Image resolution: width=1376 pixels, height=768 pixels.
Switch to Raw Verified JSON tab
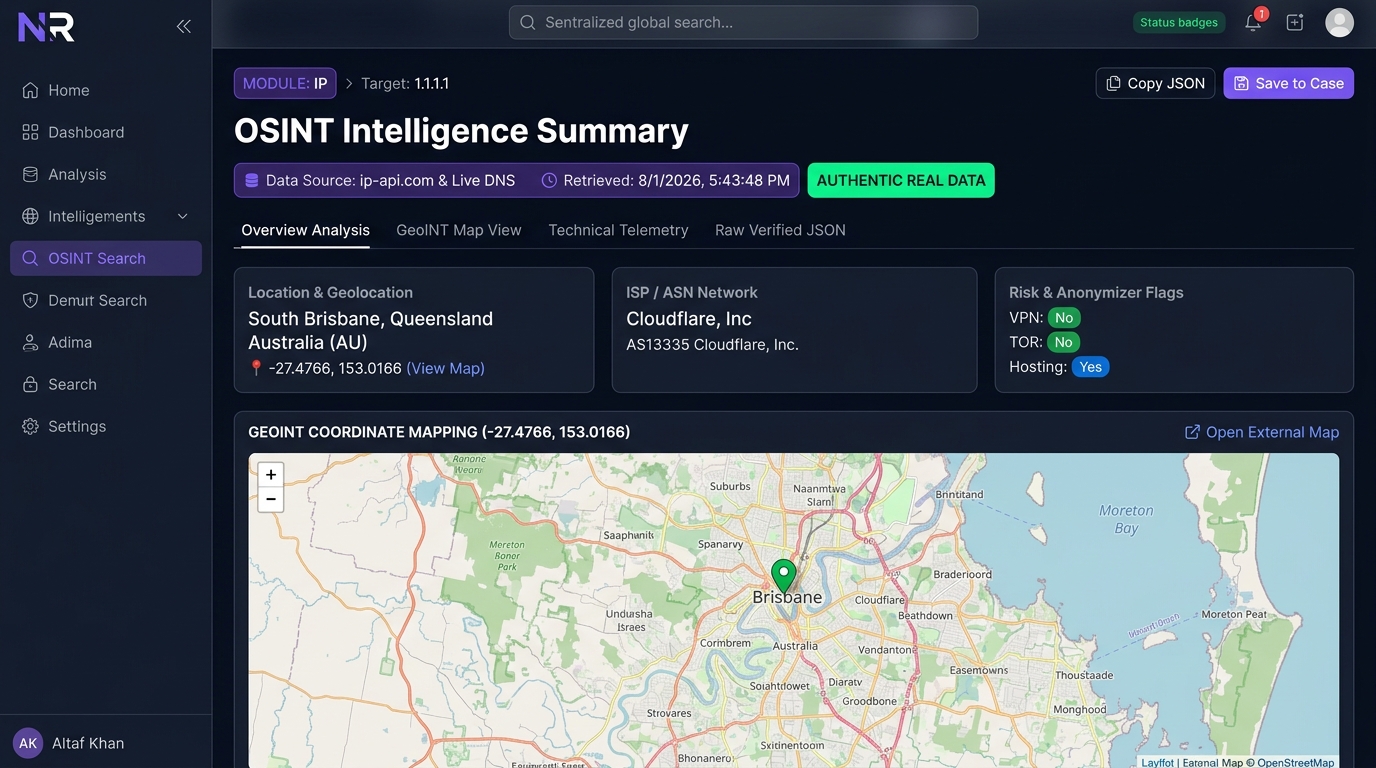(780, 230)
